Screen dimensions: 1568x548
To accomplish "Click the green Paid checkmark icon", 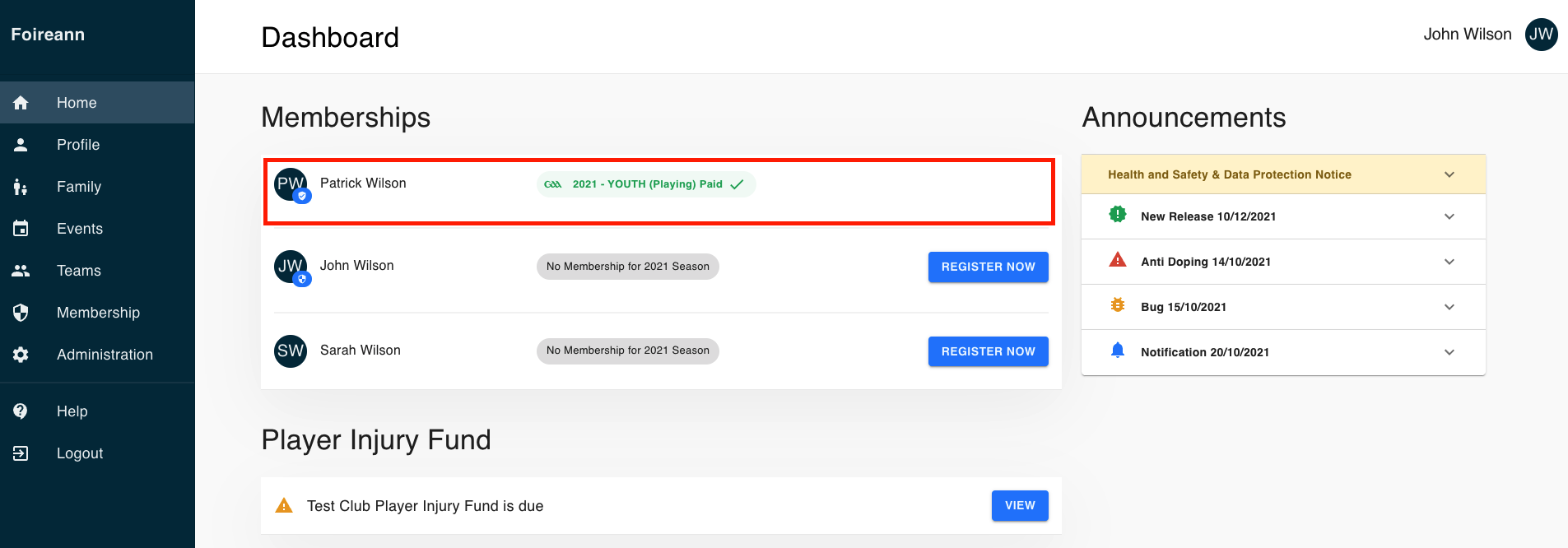I will coord(737,184).
